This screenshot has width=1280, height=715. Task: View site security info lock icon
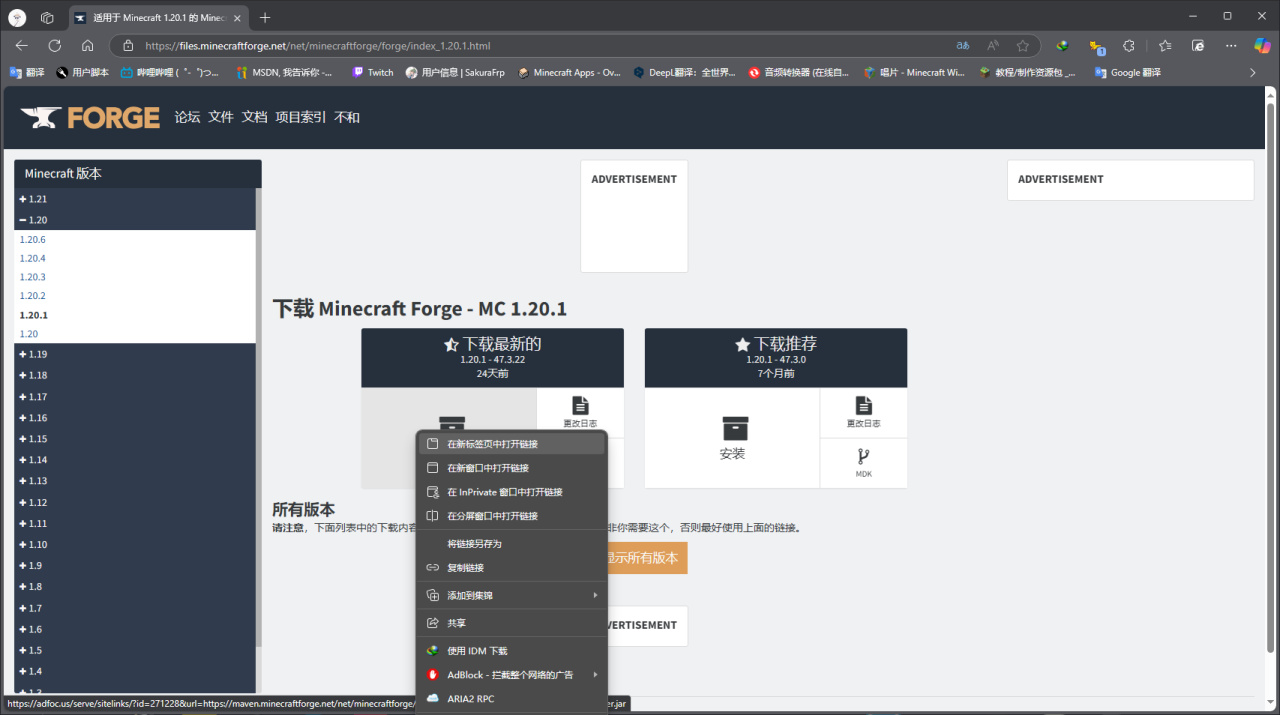[x=127, y=46]
